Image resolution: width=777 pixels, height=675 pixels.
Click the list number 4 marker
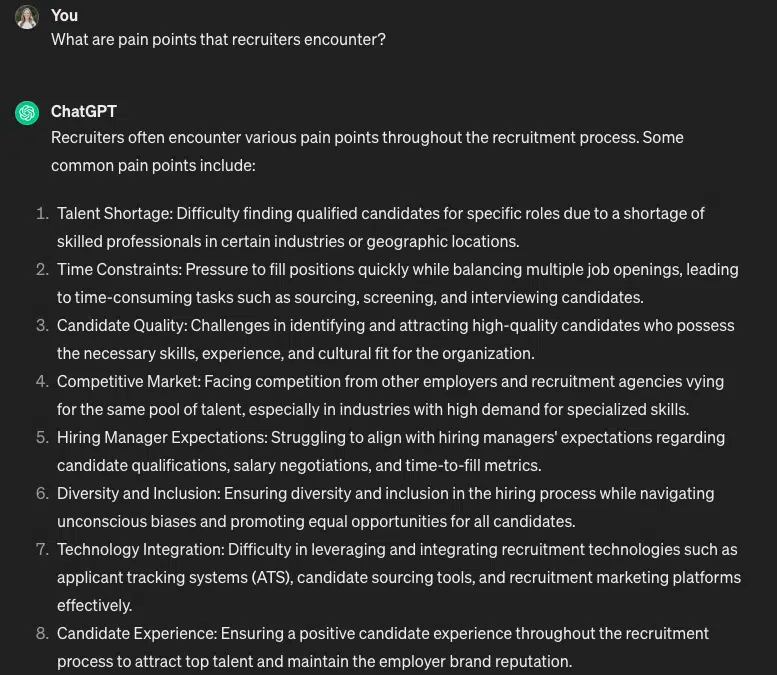point(42,381)
